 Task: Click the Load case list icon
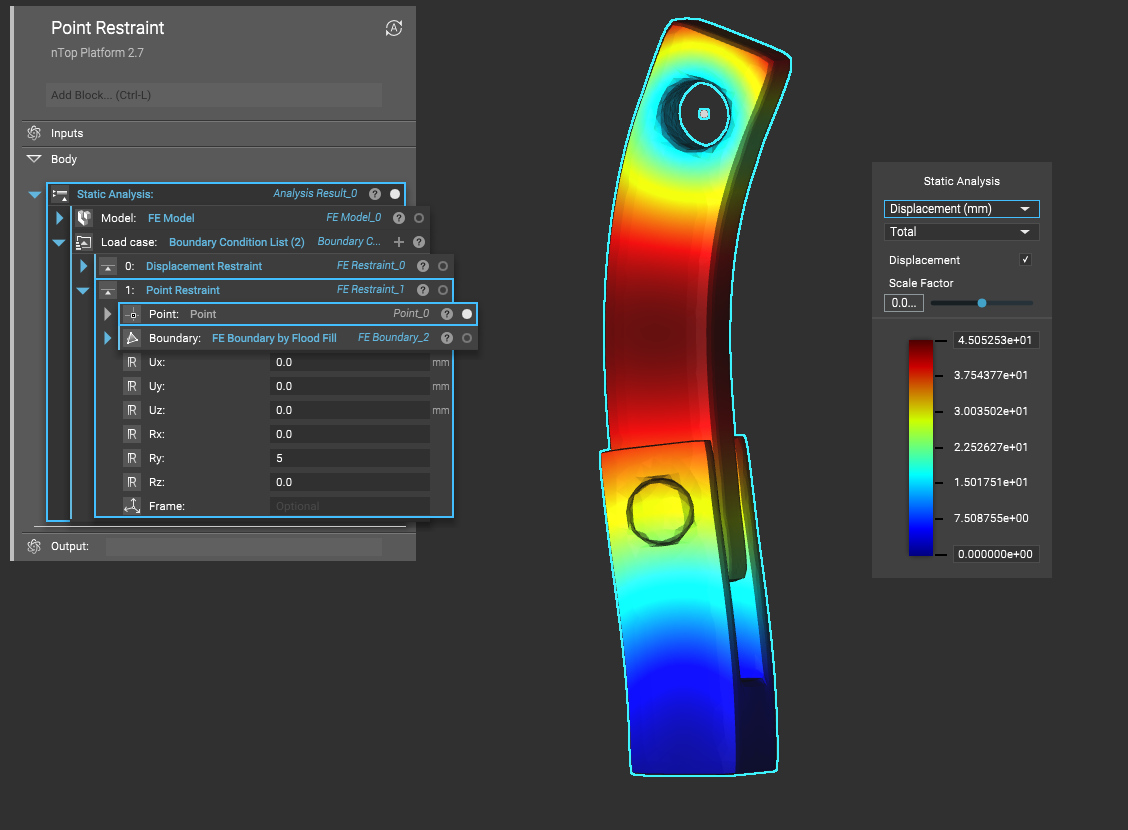pyautogui.click(x=84, y=242)
